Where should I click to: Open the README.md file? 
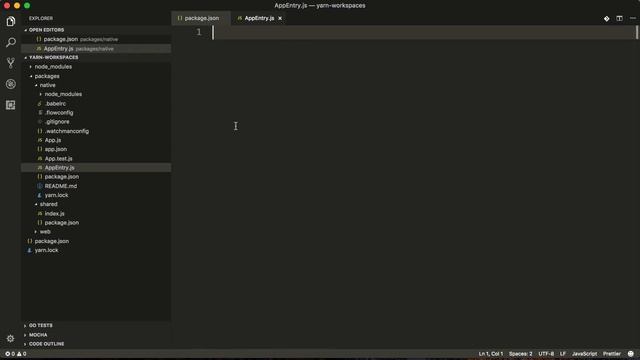click(x=60, y=186)
